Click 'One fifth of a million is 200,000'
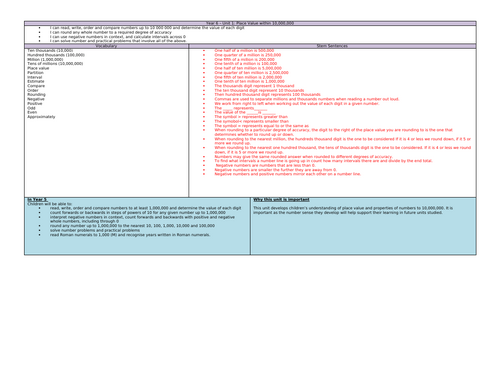The image size is (500, 386). pos(245,59)
